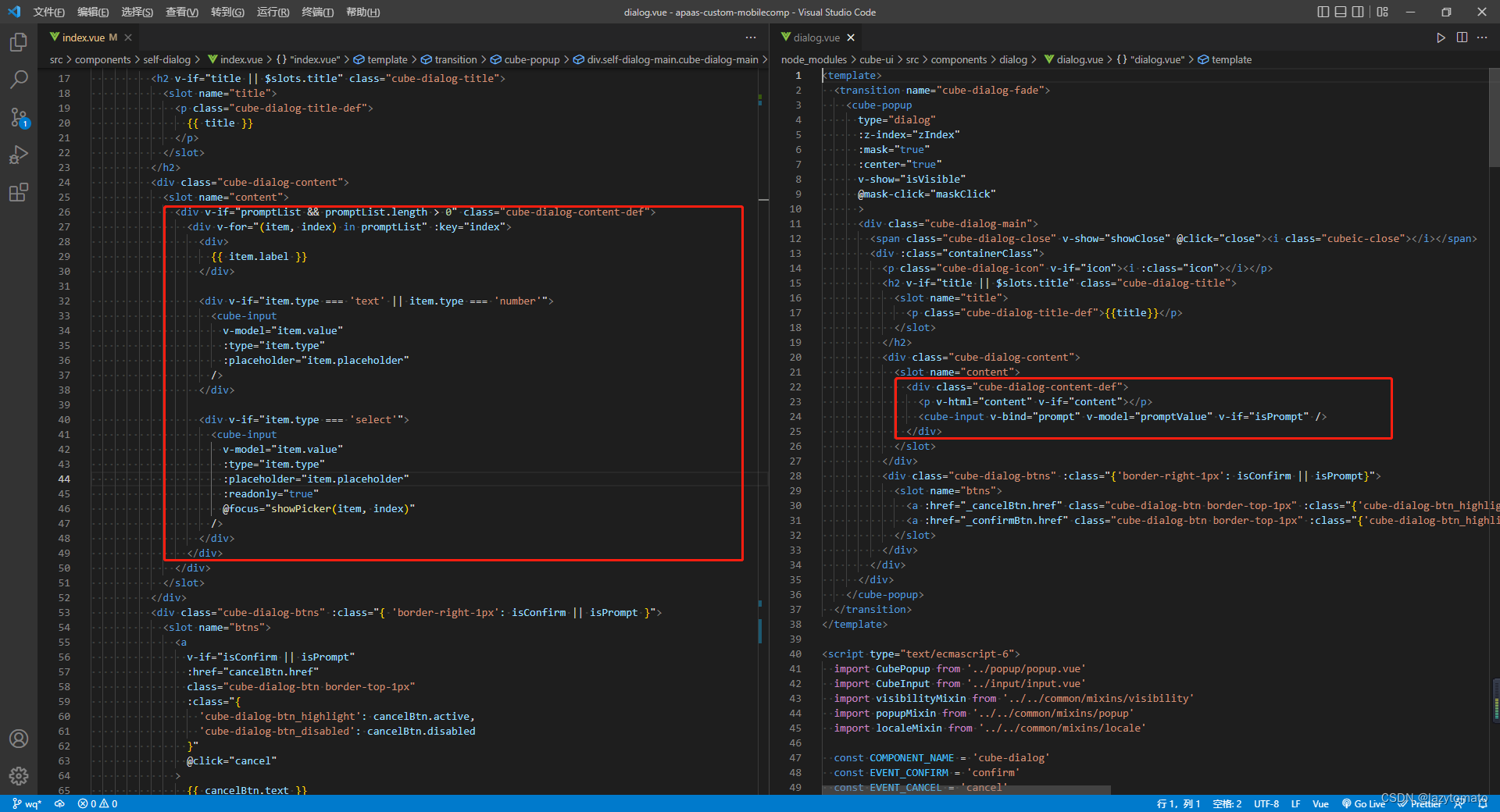The image size is (1500, 812).
Task: Click line number 22 in right editor
Action: point(795,386)
